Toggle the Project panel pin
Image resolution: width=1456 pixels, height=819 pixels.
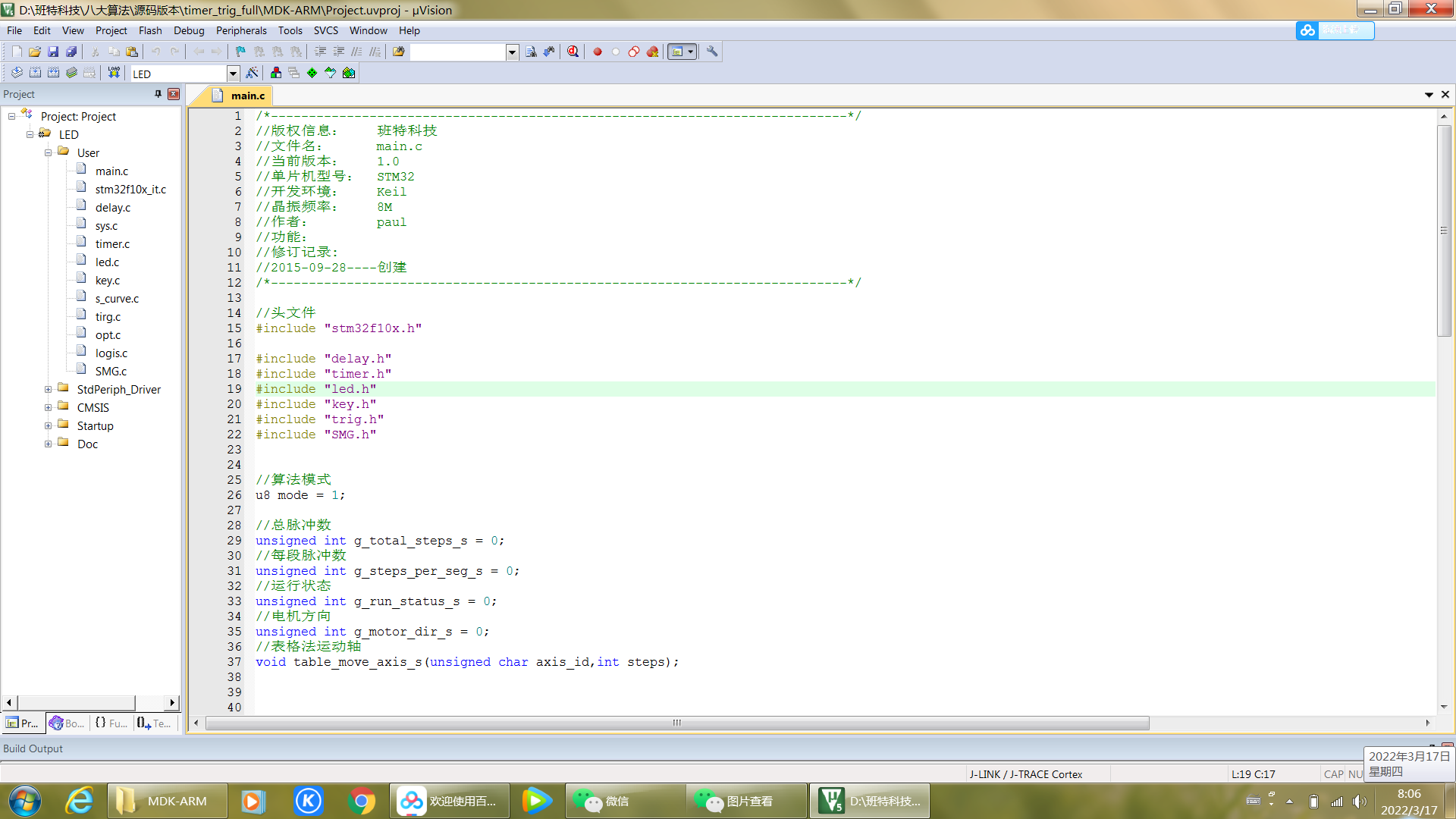tap(158, 94)
